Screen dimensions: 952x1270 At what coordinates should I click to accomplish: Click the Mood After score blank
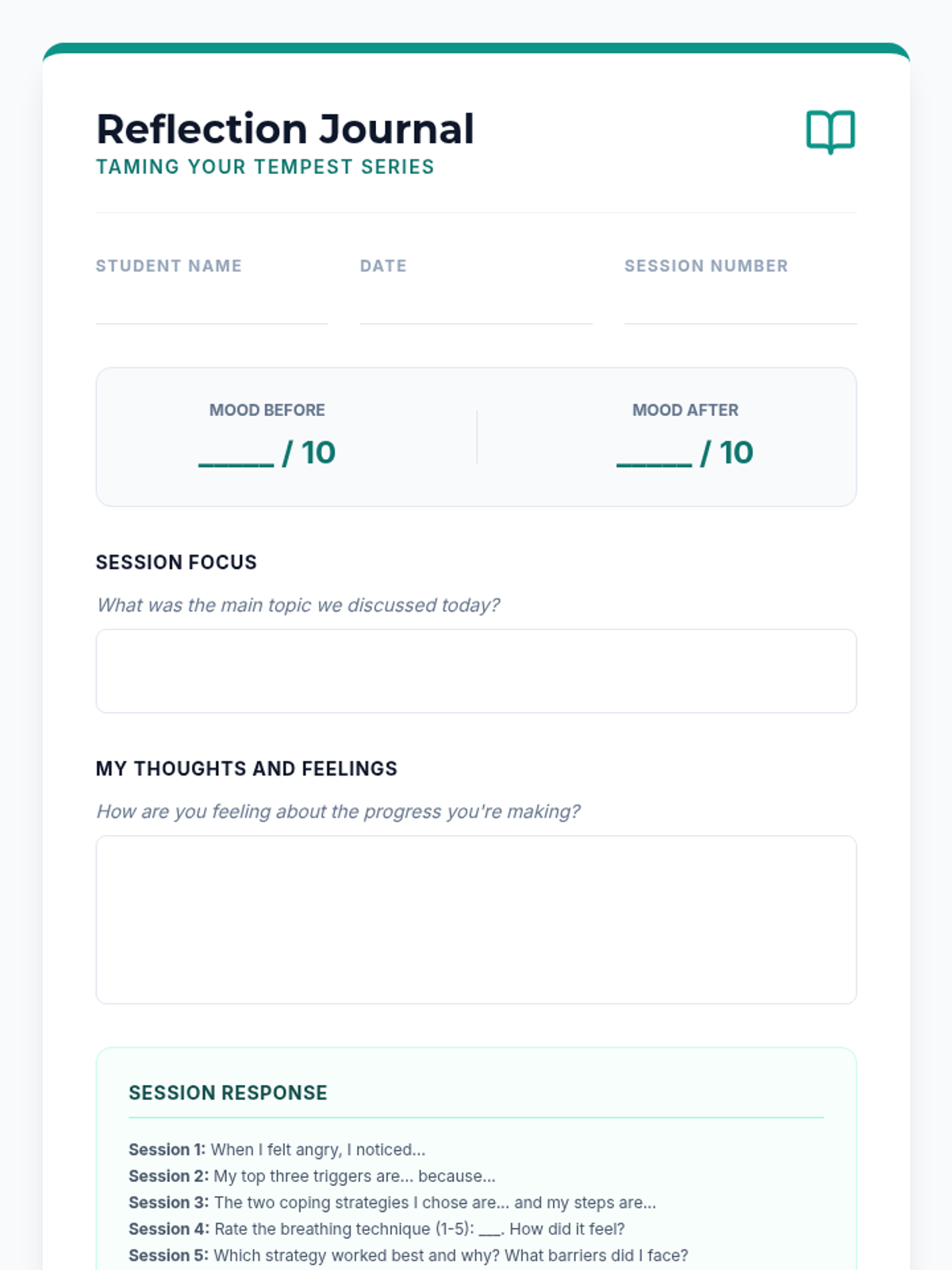tap(654, 456)
